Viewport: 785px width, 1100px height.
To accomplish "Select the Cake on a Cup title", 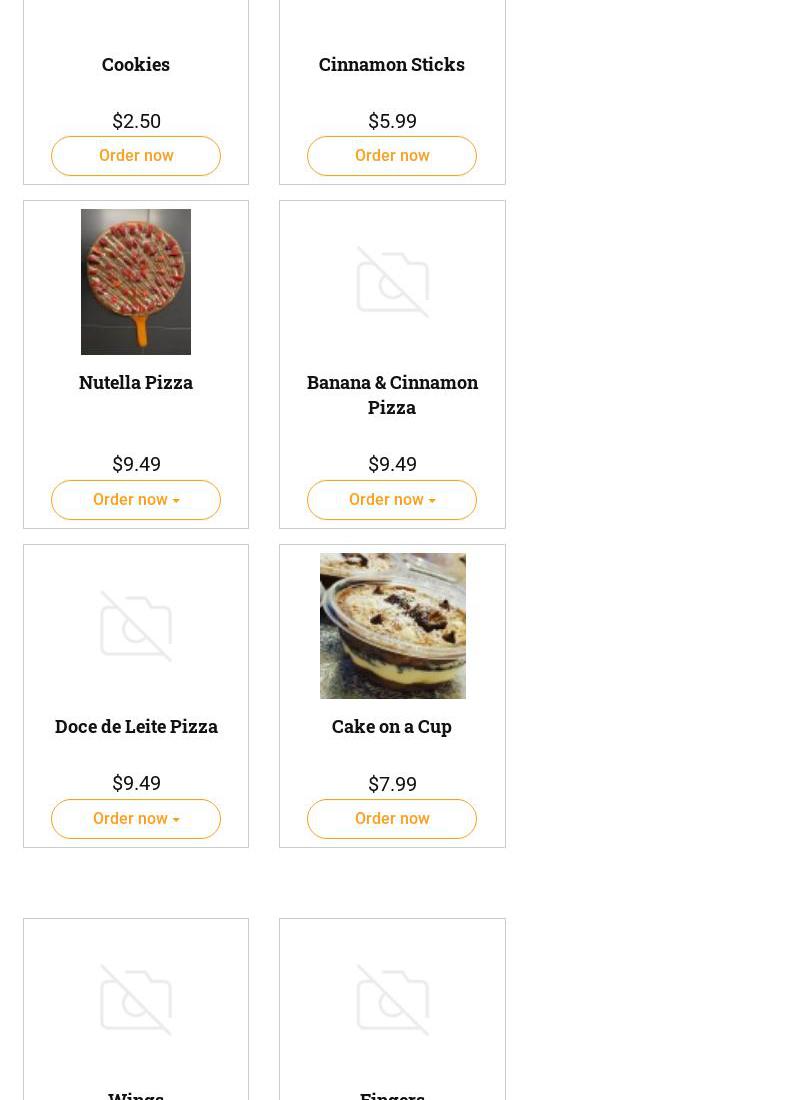I will click(x=392, y=726).
